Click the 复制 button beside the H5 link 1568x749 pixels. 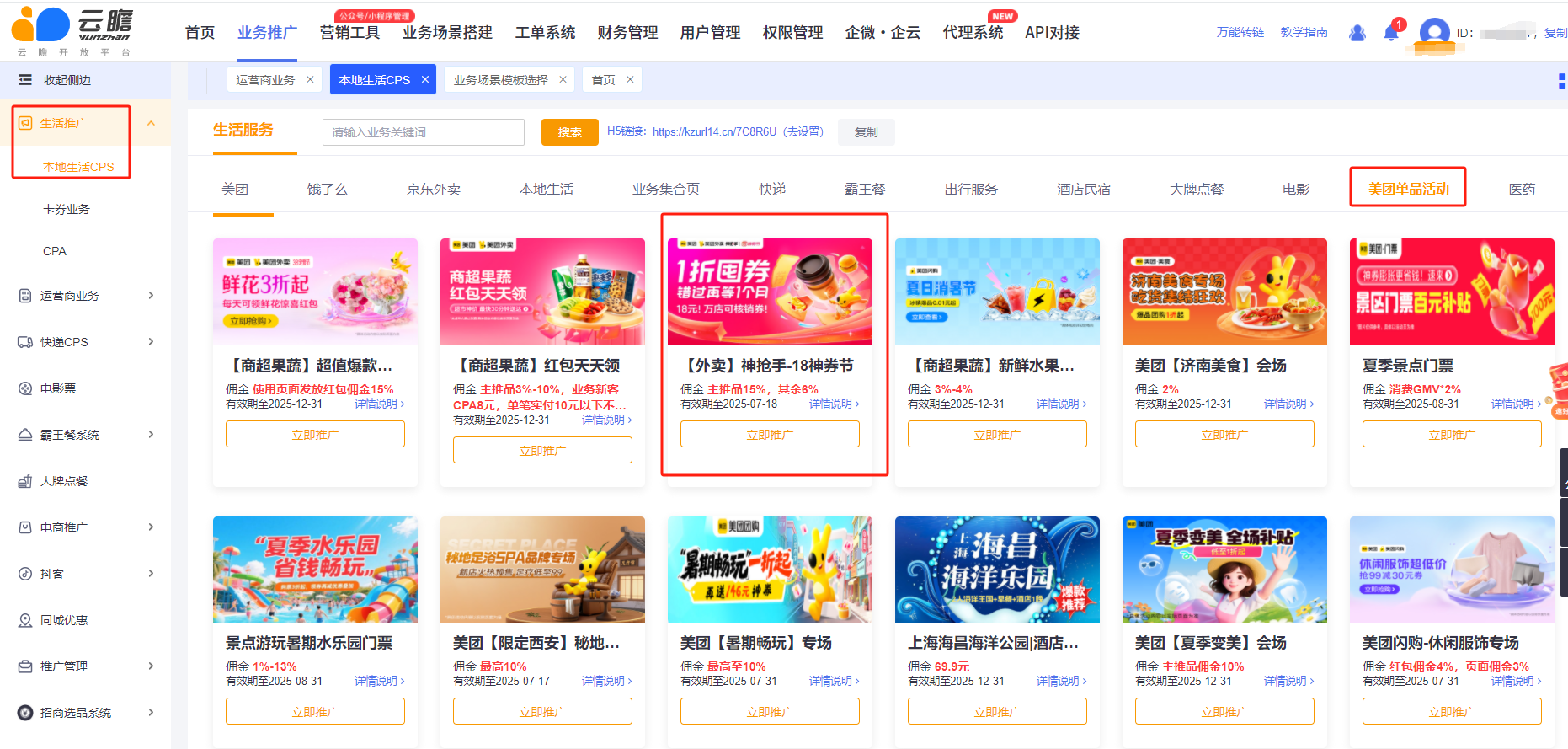tap(867, 132)
